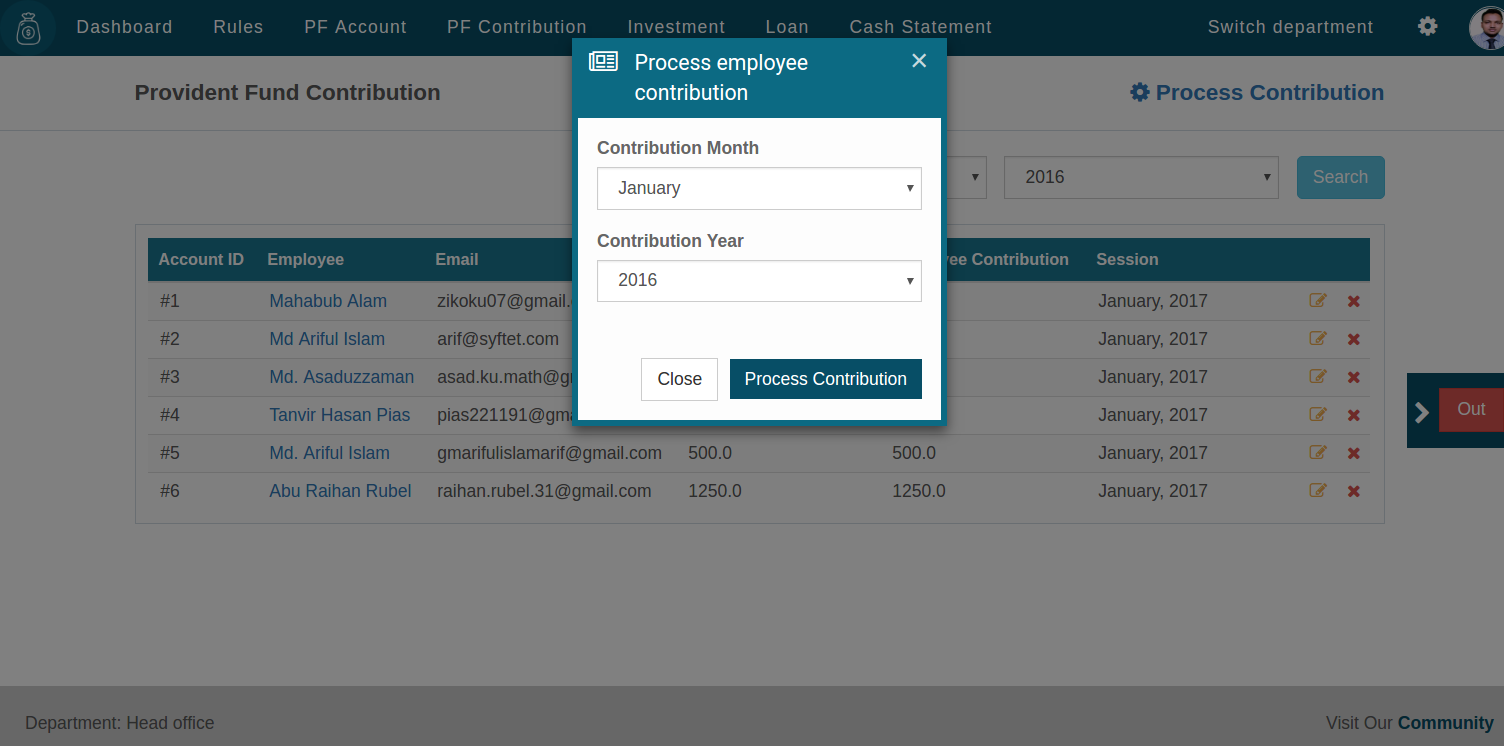
Task: Click the money bag app logo
Action: tap(28, 27)
